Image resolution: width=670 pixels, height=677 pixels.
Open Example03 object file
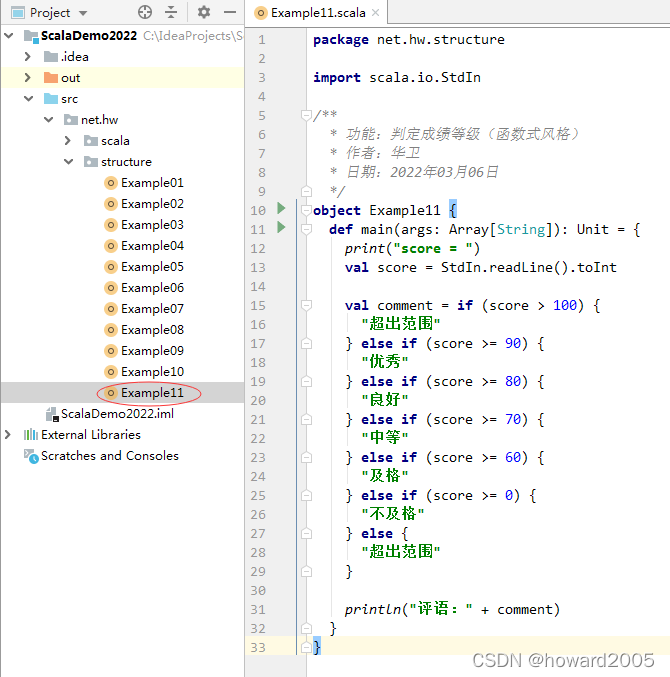(144, 225)
